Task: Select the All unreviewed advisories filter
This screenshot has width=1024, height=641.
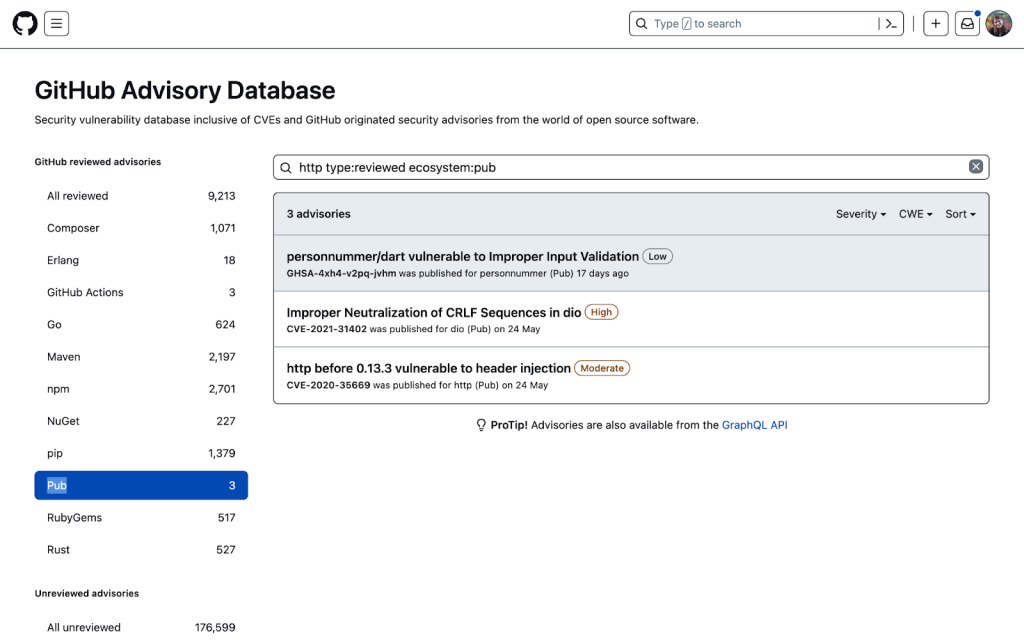Action: 84,627
